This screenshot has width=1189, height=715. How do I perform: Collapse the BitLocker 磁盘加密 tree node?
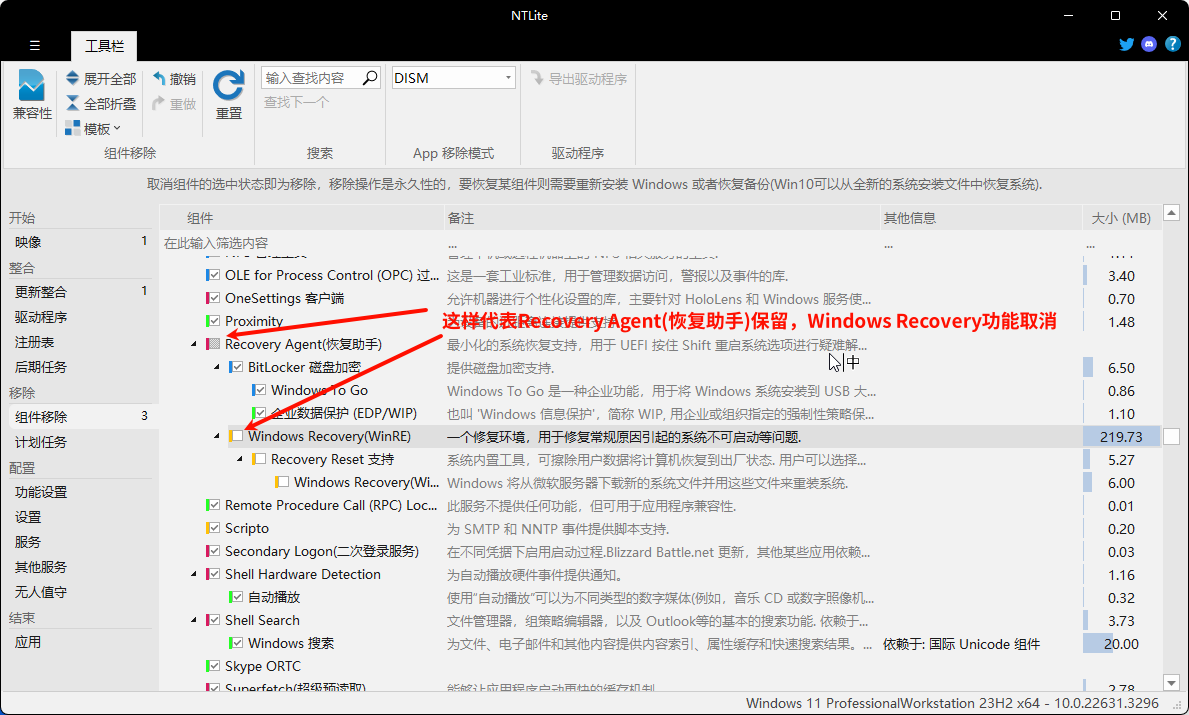pos(217,367)
